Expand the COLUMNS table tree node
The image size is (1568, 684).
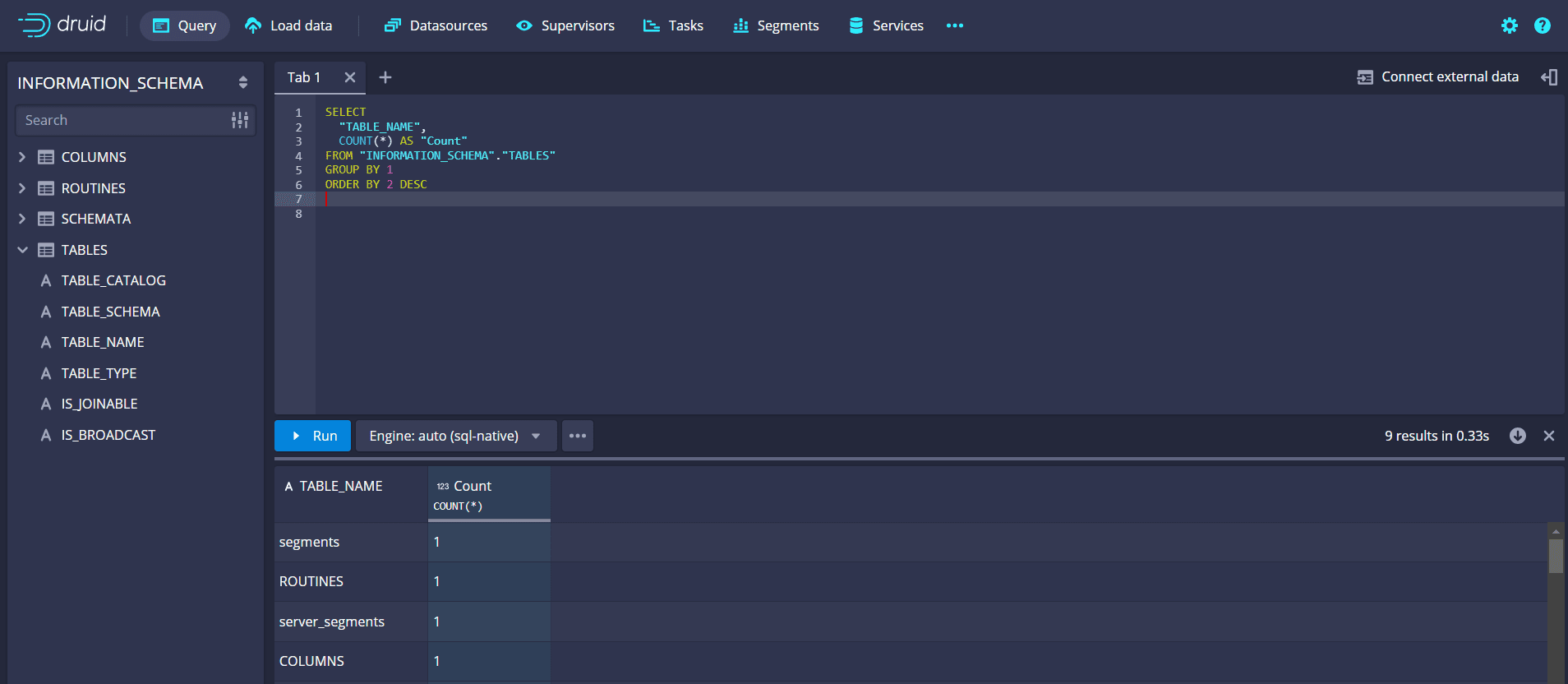[22, 157]
